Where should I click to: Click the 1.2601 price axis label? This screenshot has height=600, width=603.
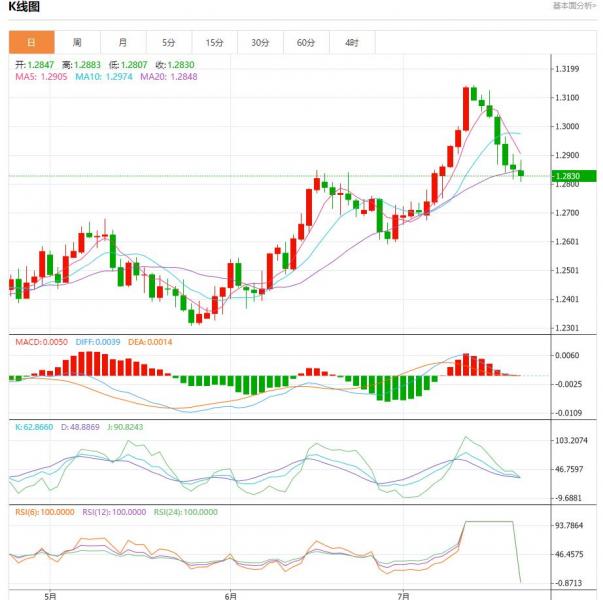568,242
